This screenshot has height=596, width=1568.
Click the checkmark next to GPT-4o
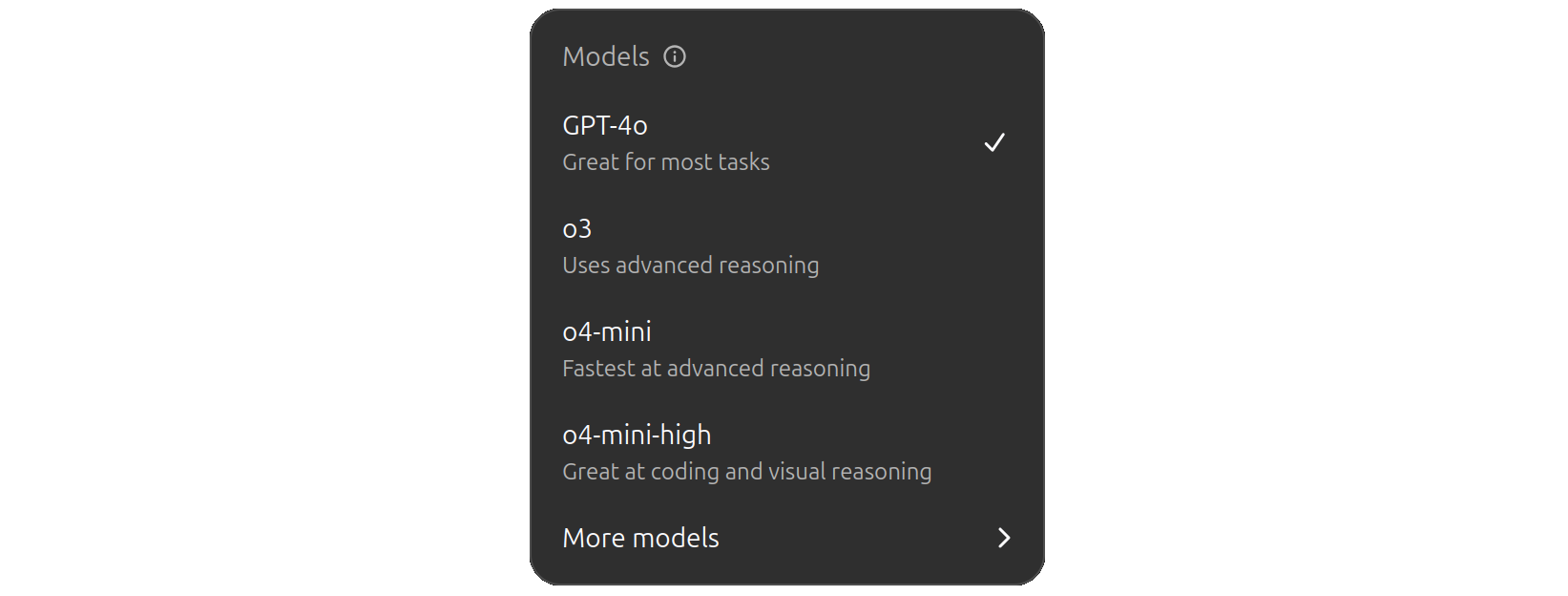(x=994, y=142)
